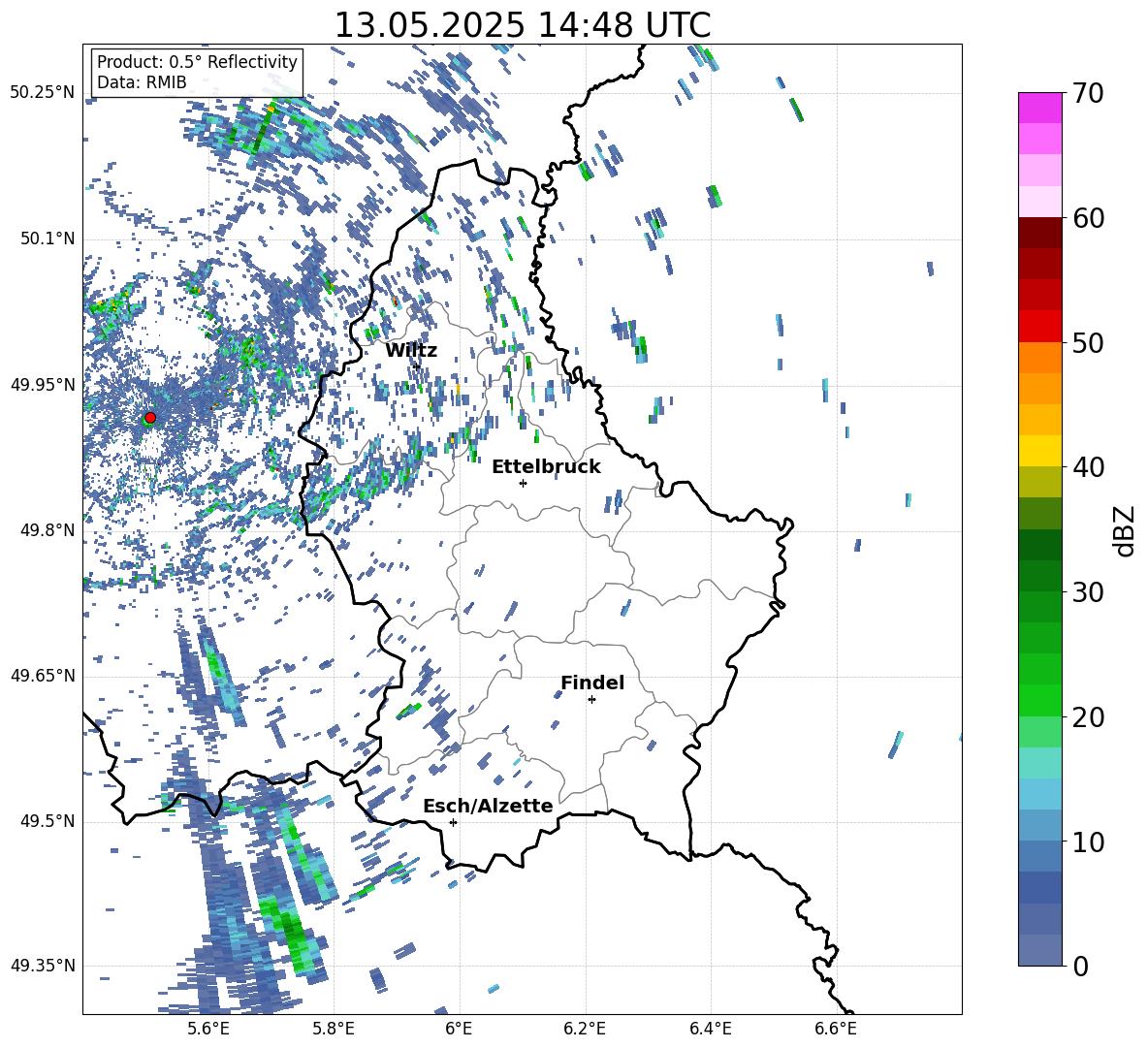Click the cross marker below Esch/Alzette
Viewport: 1148px width, 1048px height.
(x=453, y=822)
